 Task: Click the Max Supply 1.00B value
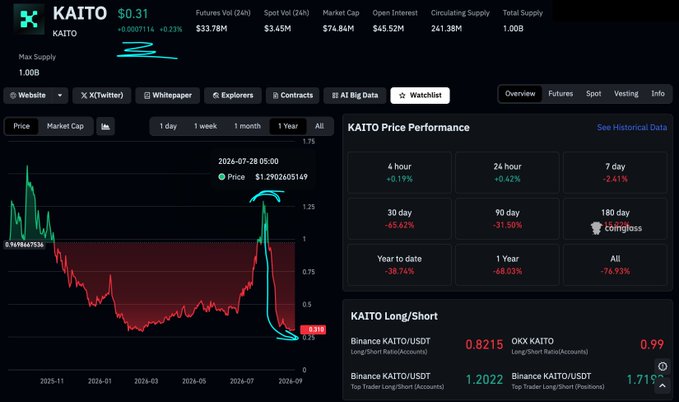[29, 73]
